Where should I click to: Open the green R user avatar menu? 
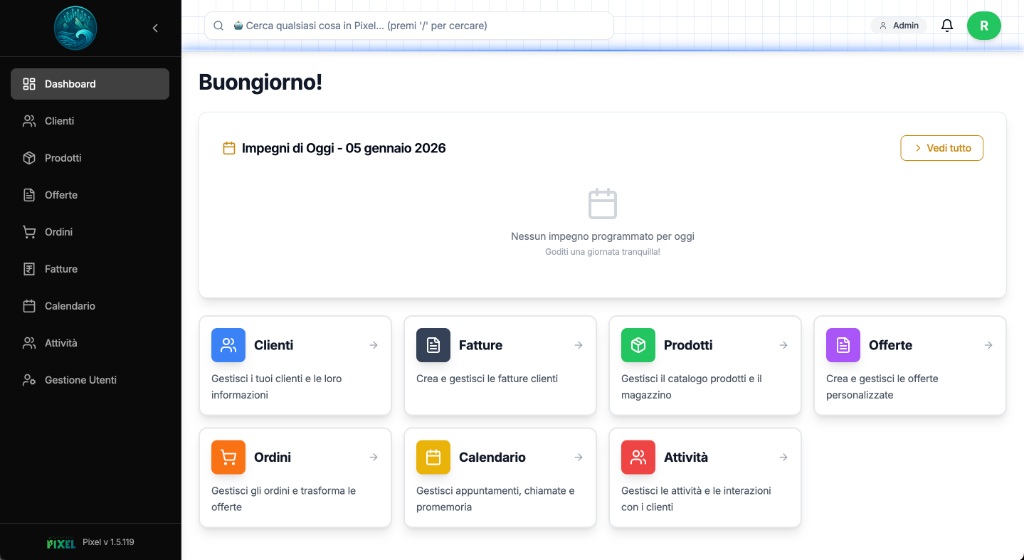click(x=983, y=26)
